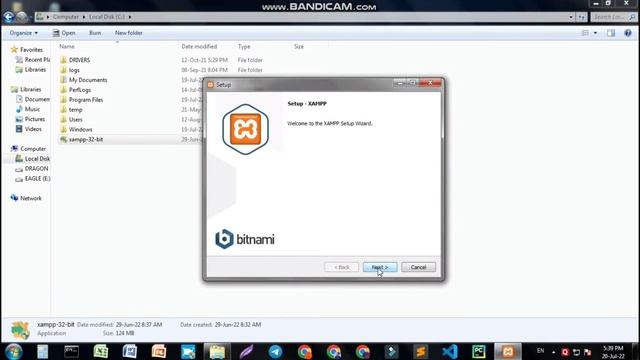Open PowerPoint from the taskbar

(x=159, y=351)
